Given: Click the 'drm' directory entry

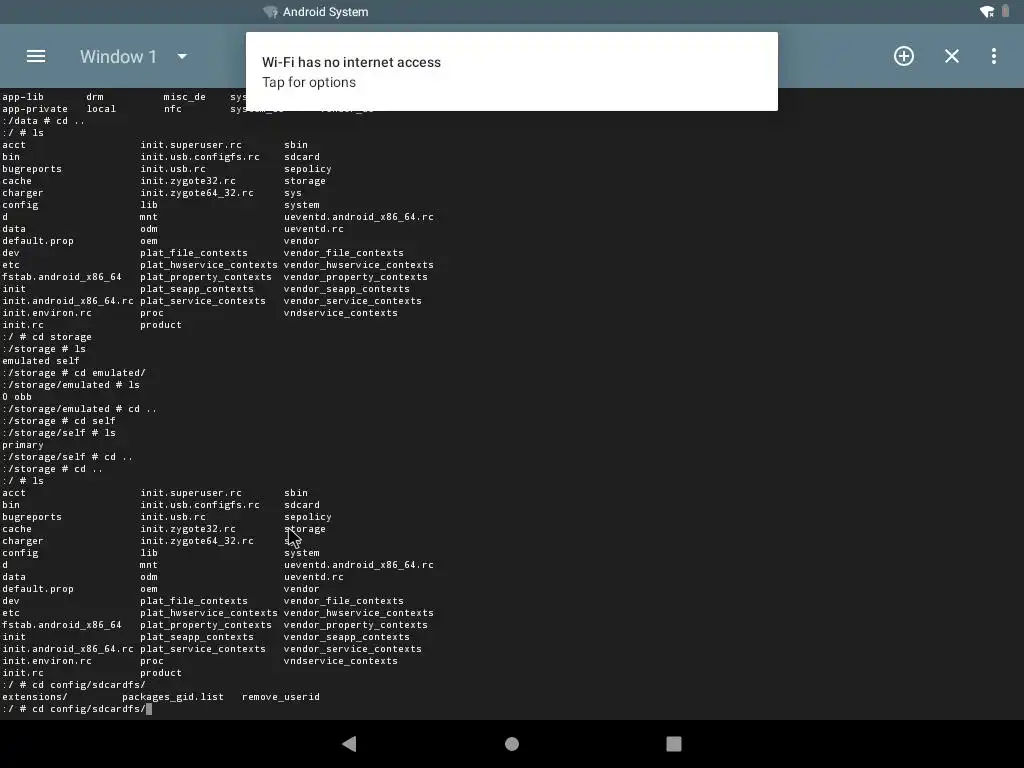Looking at the screenshot, I should pyautogui.click(x=95, y=97).
